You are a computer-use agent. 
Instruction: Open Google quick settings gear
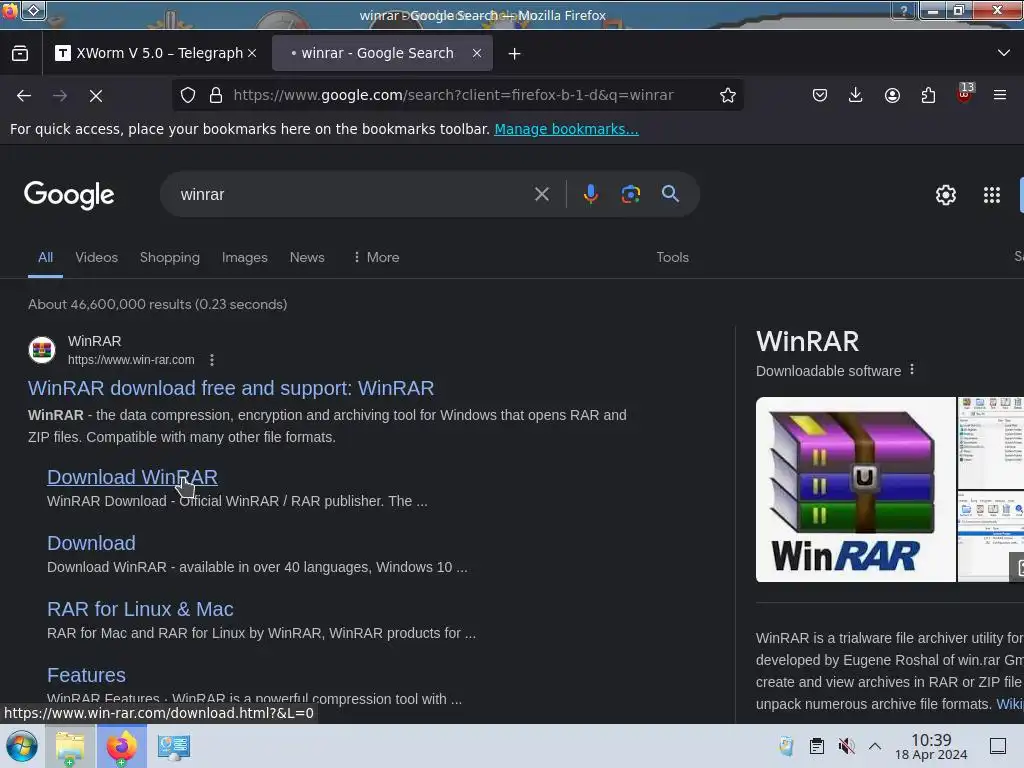tap(946, 195)
